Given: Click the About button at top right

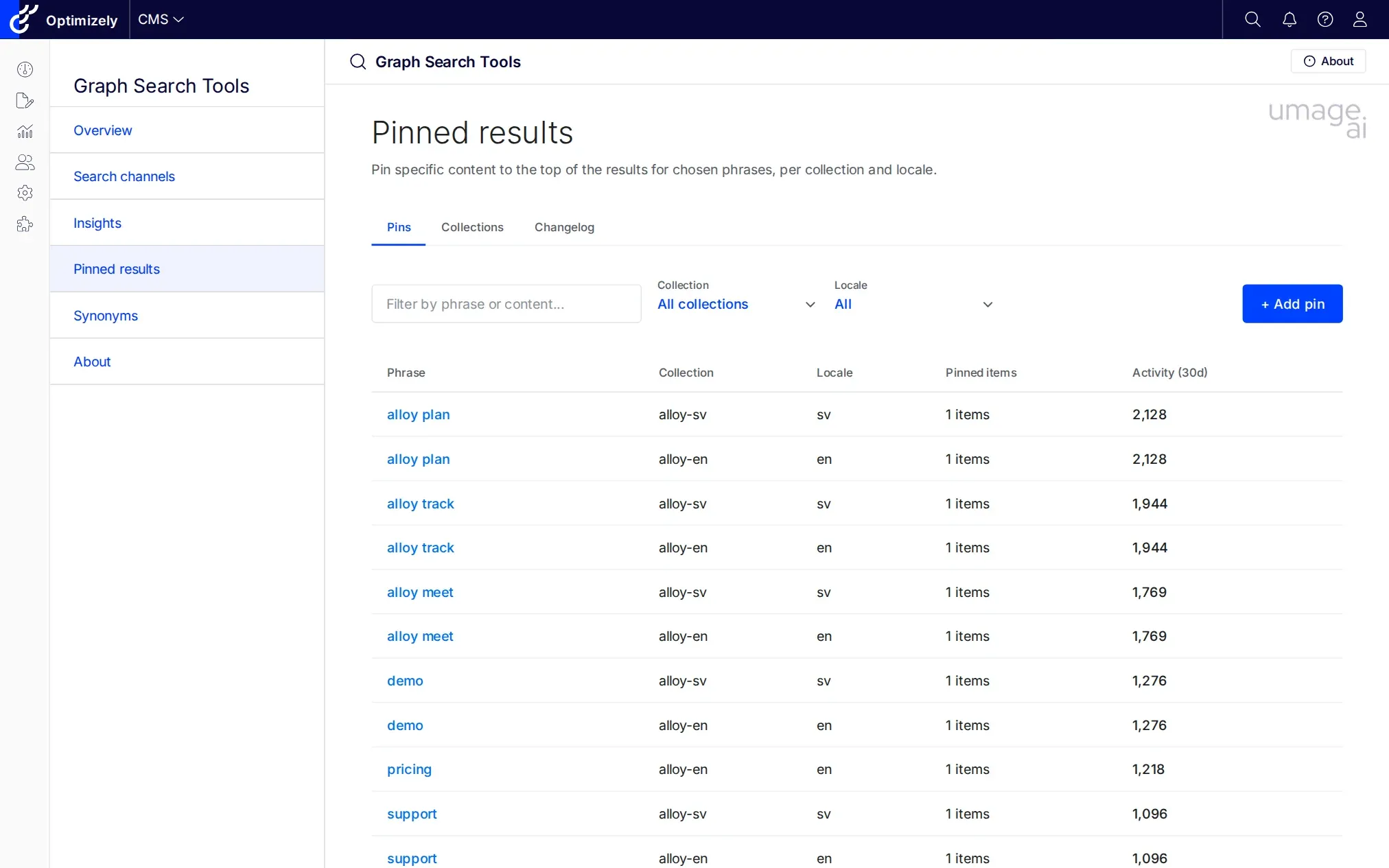Looking at the screenshot, I should click(x=1328, y=61).
